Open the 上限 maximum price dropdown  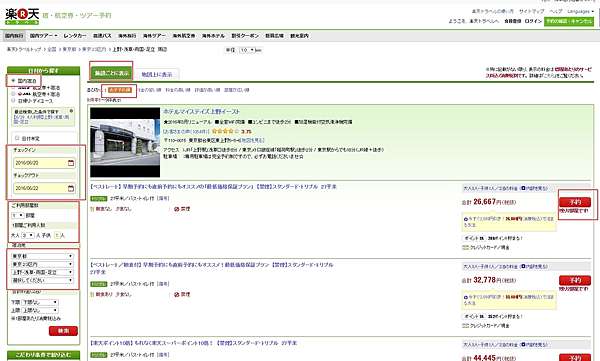pos(39,310)
